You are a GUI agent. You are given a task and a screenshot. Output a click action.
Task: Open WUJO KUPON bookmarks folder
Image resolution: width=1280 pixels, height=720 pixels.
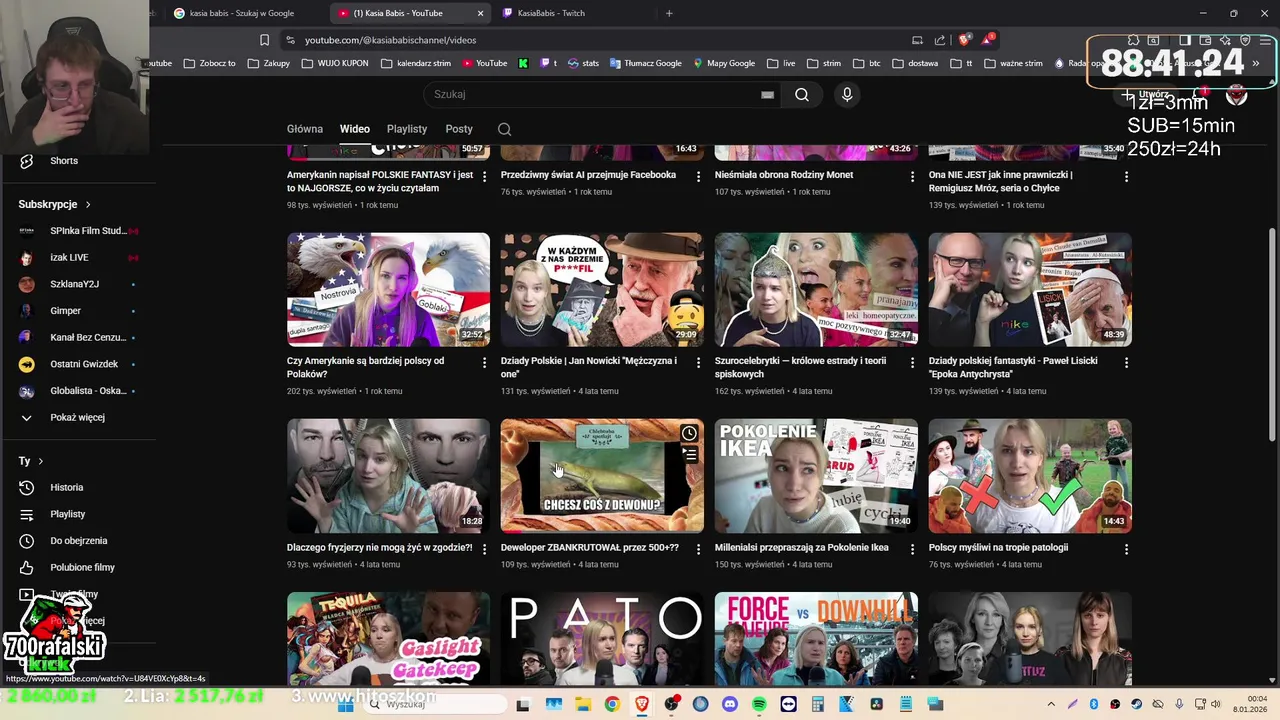(335, 63)
